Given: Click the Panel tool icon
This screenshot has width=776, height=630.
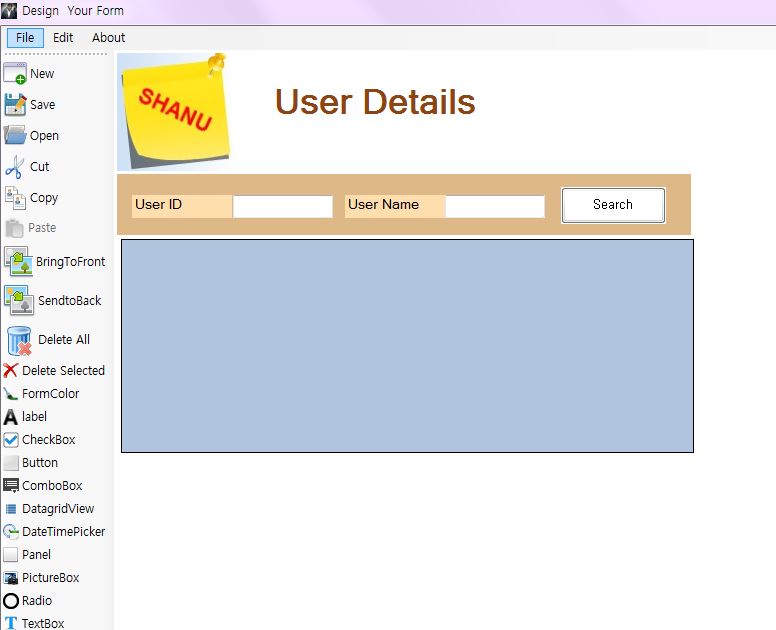Looking at the screenshot, I should 10,555.
